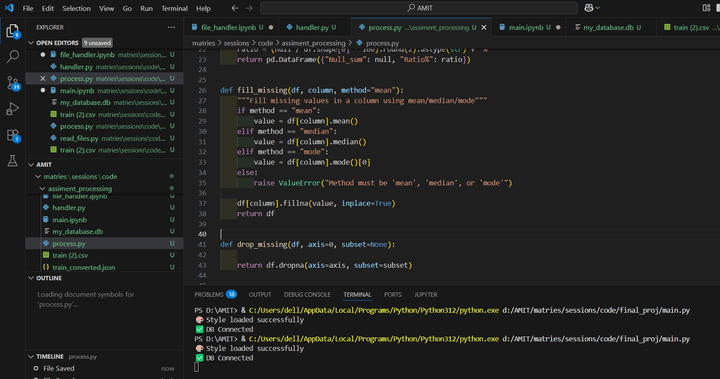Collapse the Open Editors section

coord(31,43)
